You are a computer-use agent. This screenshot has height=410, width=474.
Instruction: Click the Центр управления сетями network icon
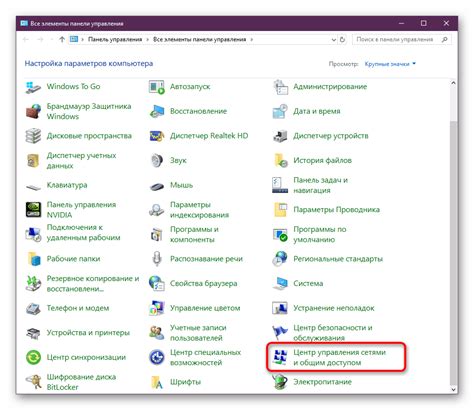coord(280,357)
